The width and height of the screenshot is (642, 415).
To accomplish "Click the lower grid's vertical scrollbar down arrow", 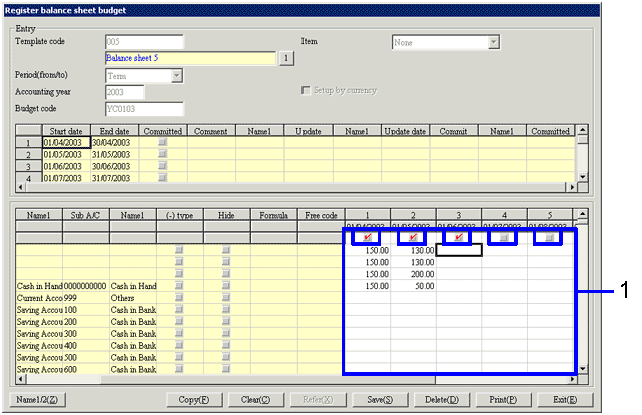I will pyautogui.click(x=584, y=368).
